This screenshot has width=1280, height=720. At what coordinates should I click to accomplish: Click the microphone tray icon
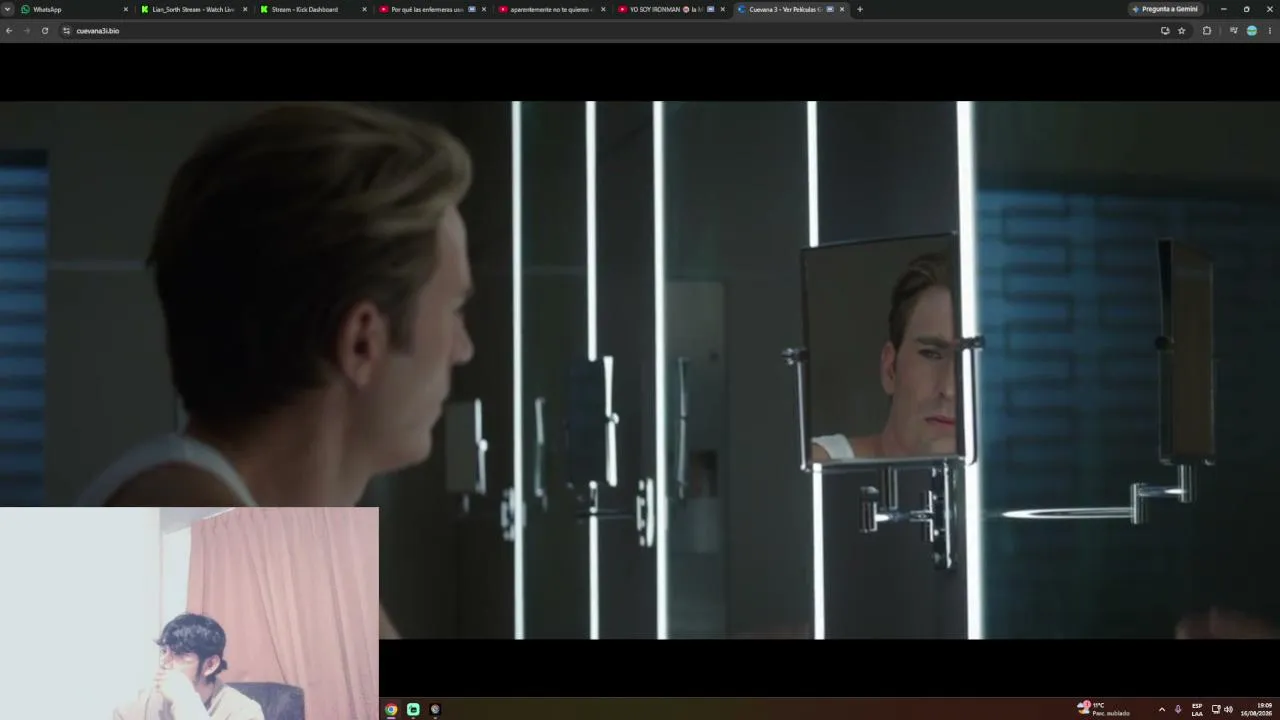pyautogui.click(x=1178, y=709)
